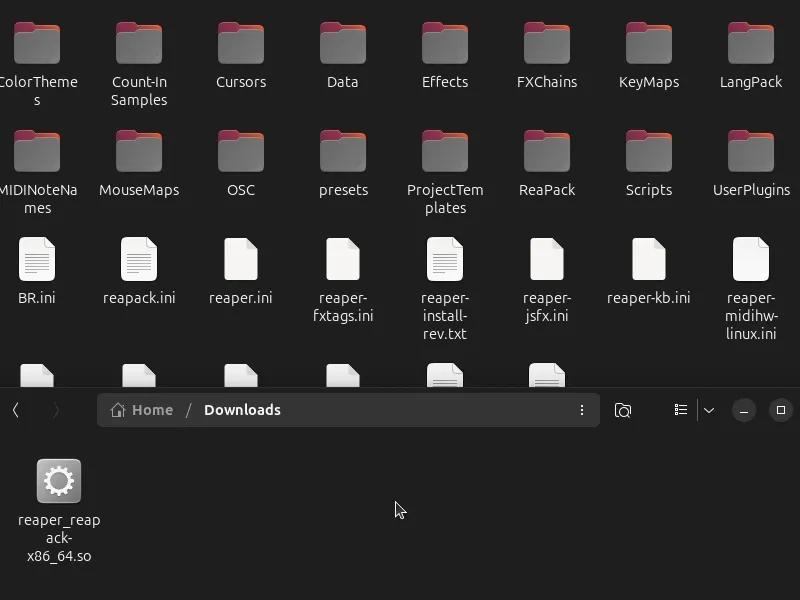Select the reaper-fxtags.ini file icon

[x=343, y=259]
